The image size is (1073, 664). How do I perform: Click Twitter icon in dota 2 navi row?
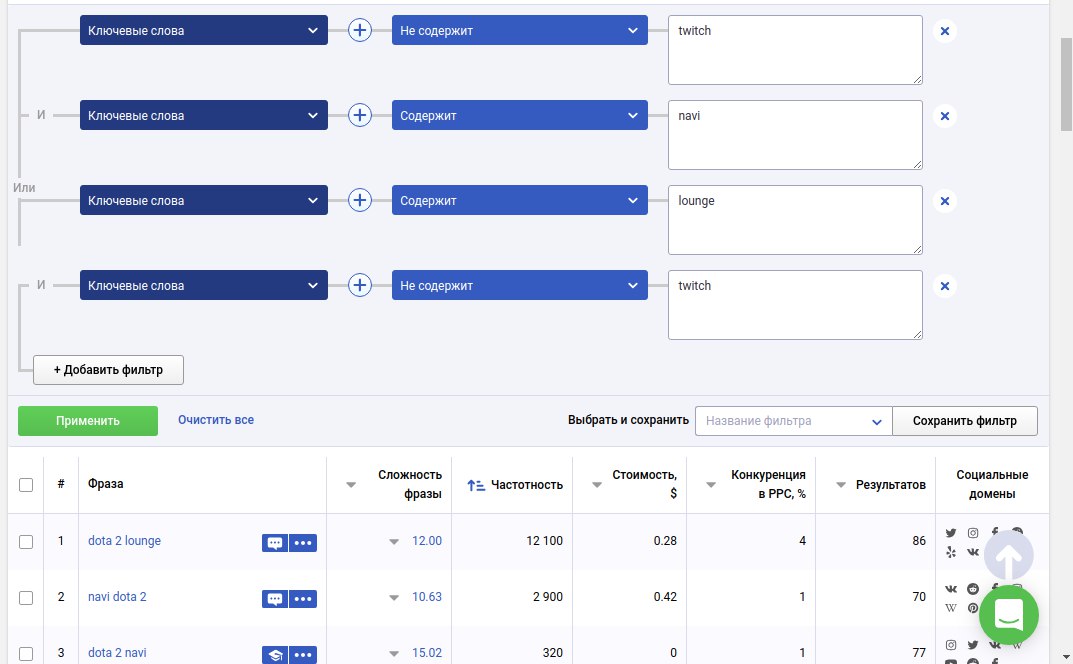[973, 645]
